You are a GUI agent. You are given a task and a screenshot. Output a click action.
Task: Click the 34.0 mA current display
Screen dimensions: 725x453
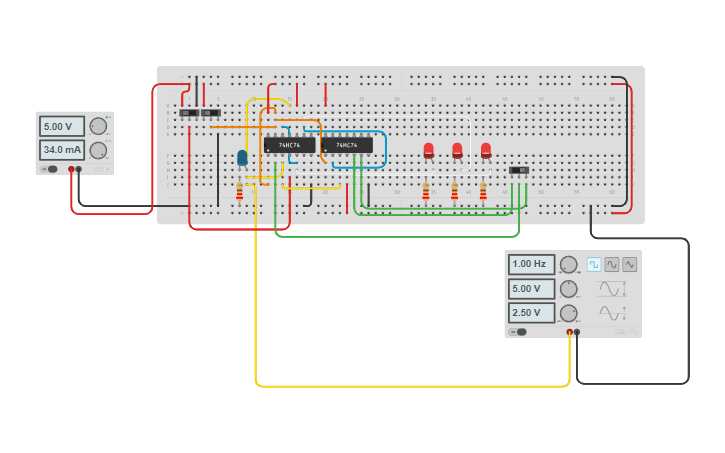[x=62, y=150]
